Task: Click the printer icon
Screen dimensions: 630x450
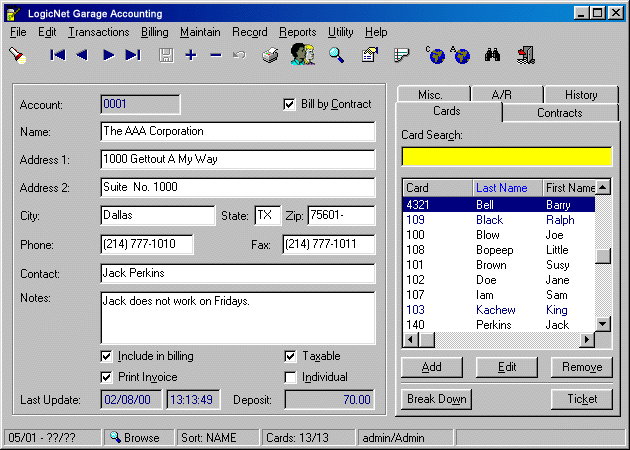Action: click(270, 55)
